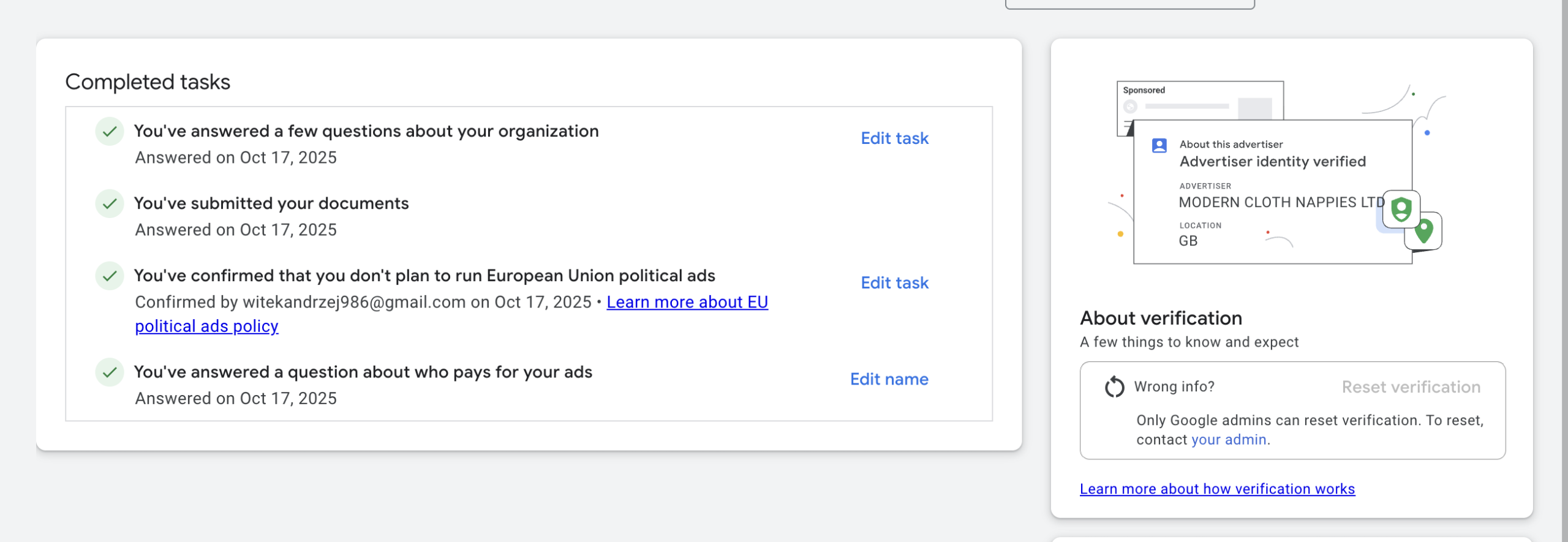Click the MODERN CLOTH NAPPIES LTD advertiser name

pyautogui.click(x=1281, y=203)
